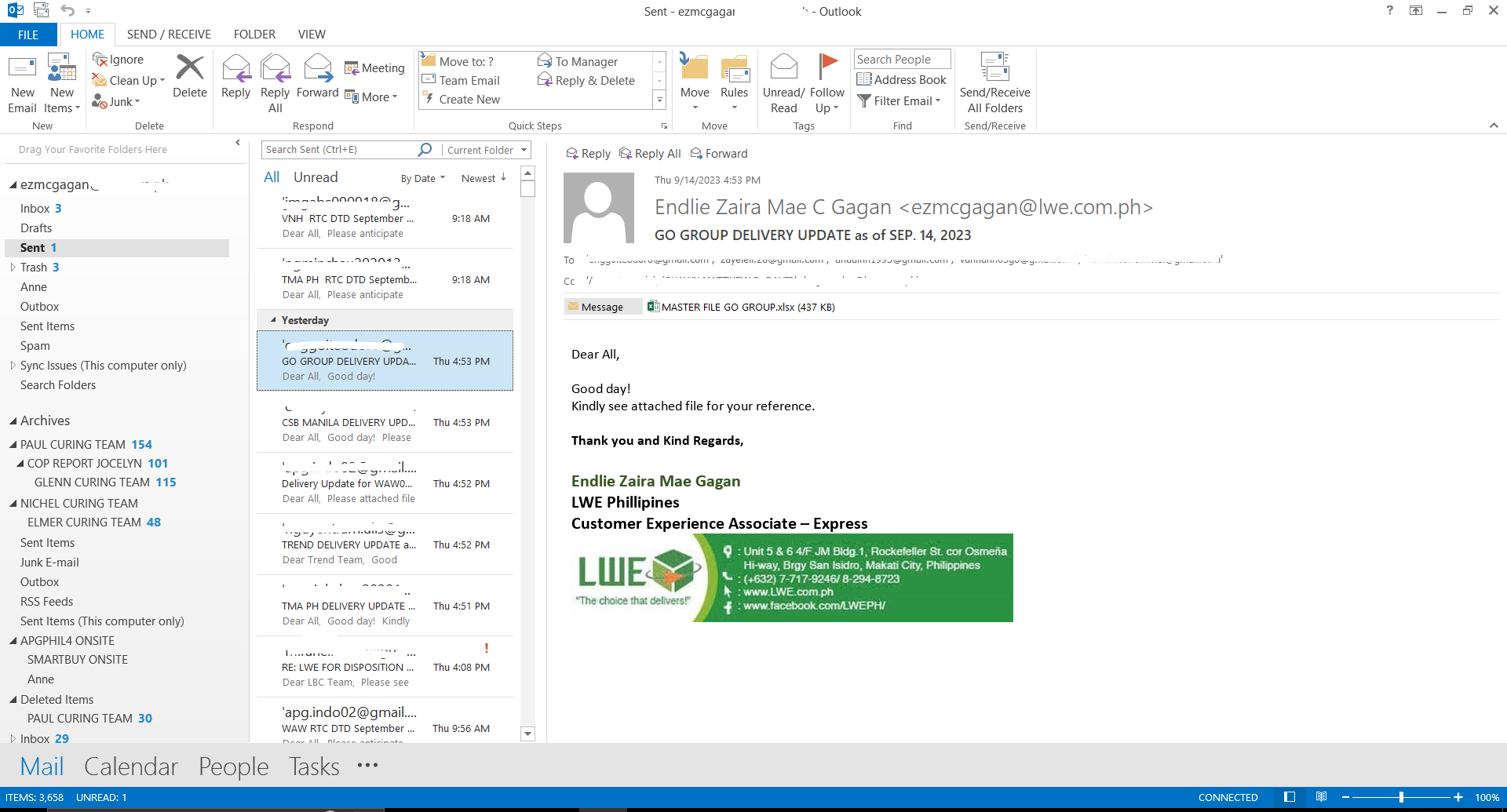Show more navigation options

click(367, 765)
